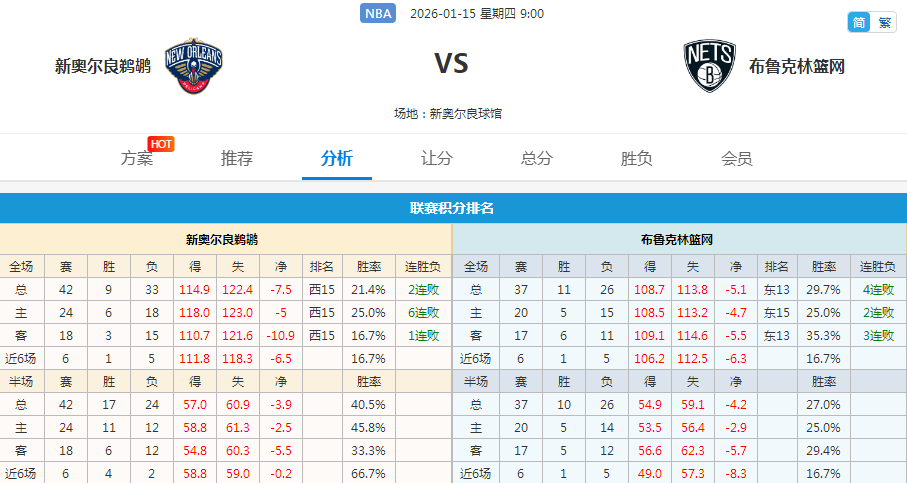Click 新奥尔良鹈鹕 table title
The height and width of the screenshot is (483, 907).
pos(222,239)
